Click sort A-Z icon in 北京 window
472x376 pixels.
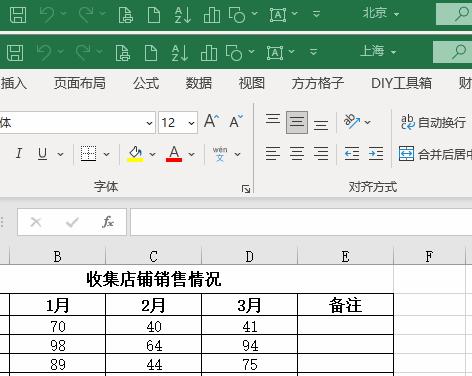pyautogui.click(x=183, y=15)
